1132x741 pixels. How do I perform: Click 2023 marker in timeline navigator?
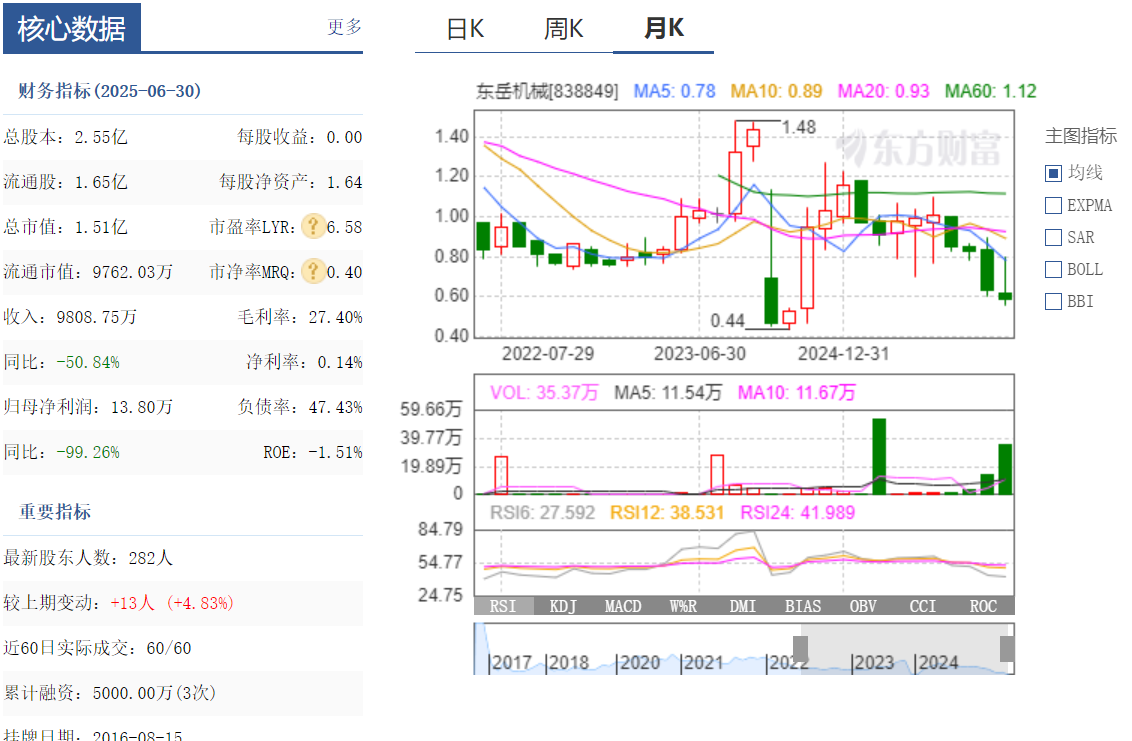873,662
